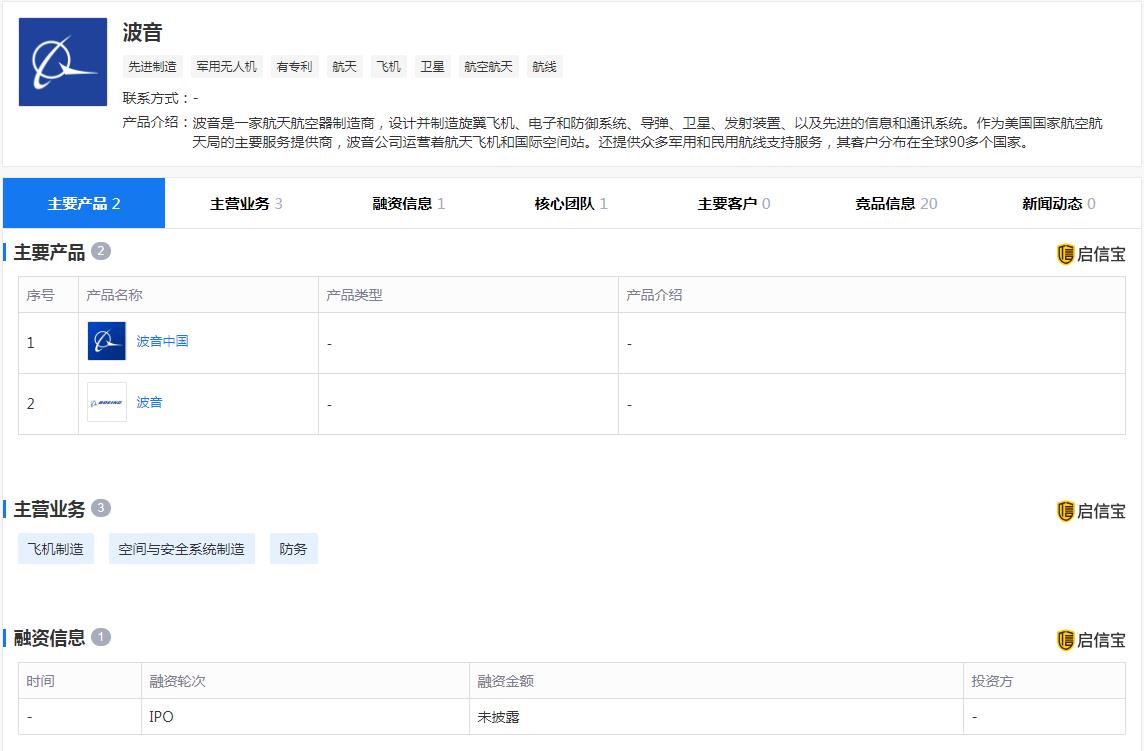Image resolution: width=1144 pixels, height=751 pixels.
Task: Open the 波音中国 product link
Action: point(162,341)
